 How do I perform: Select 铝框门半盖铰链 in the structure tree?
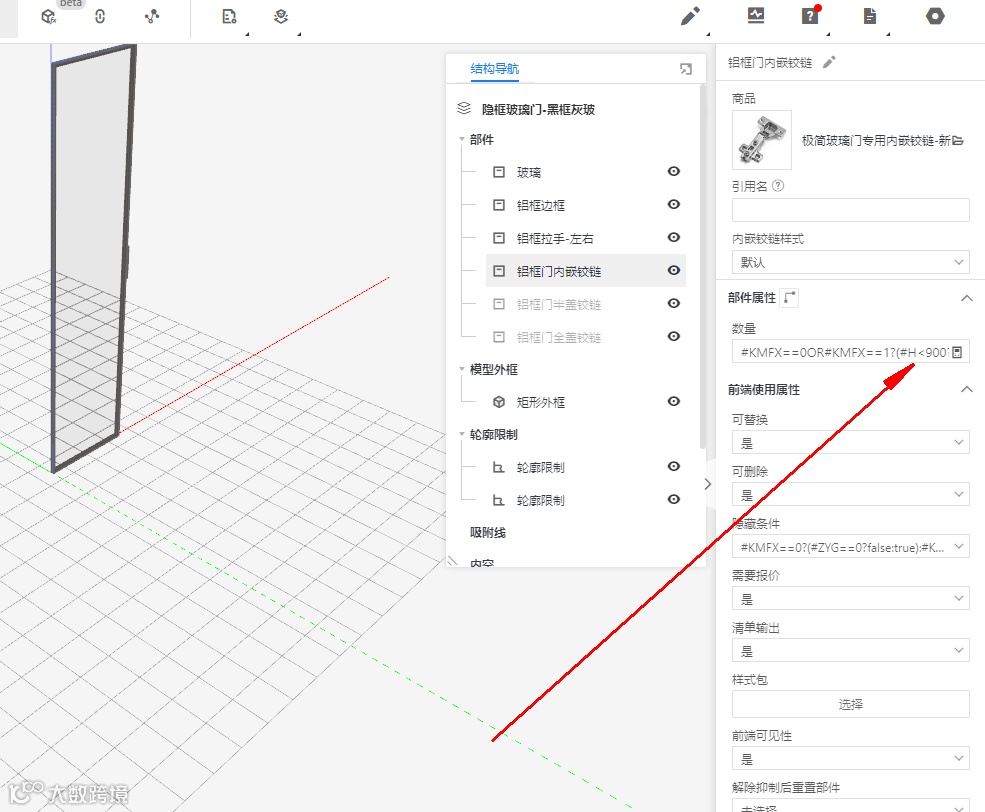(x=559, y=305)
